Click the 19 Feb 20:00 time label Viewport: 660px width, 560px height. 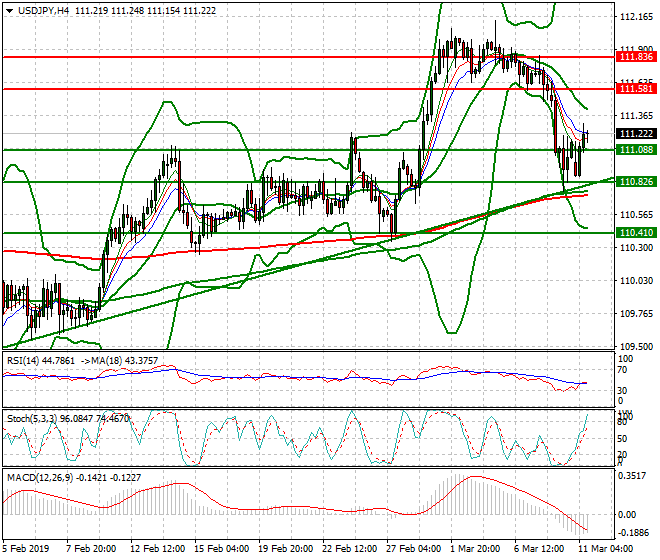click(286, 549)
